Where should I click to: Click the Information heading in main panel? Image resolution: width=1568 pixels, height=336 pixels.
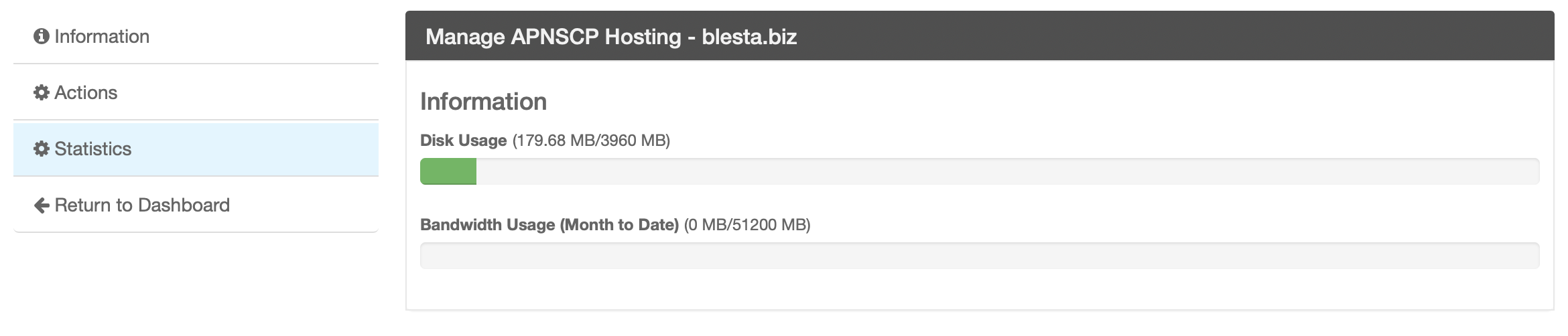click(x=483, y=102)
